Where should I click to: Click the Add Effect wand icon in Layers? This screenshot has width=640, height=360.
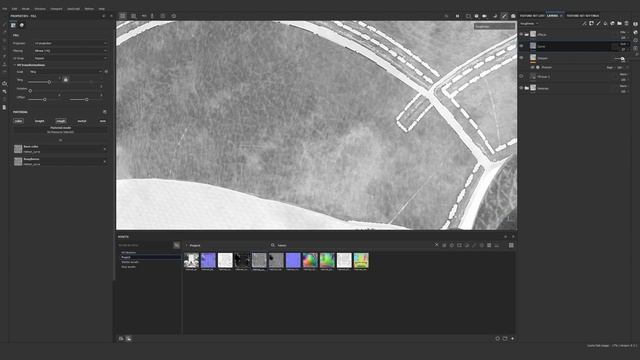click(584, 24)
